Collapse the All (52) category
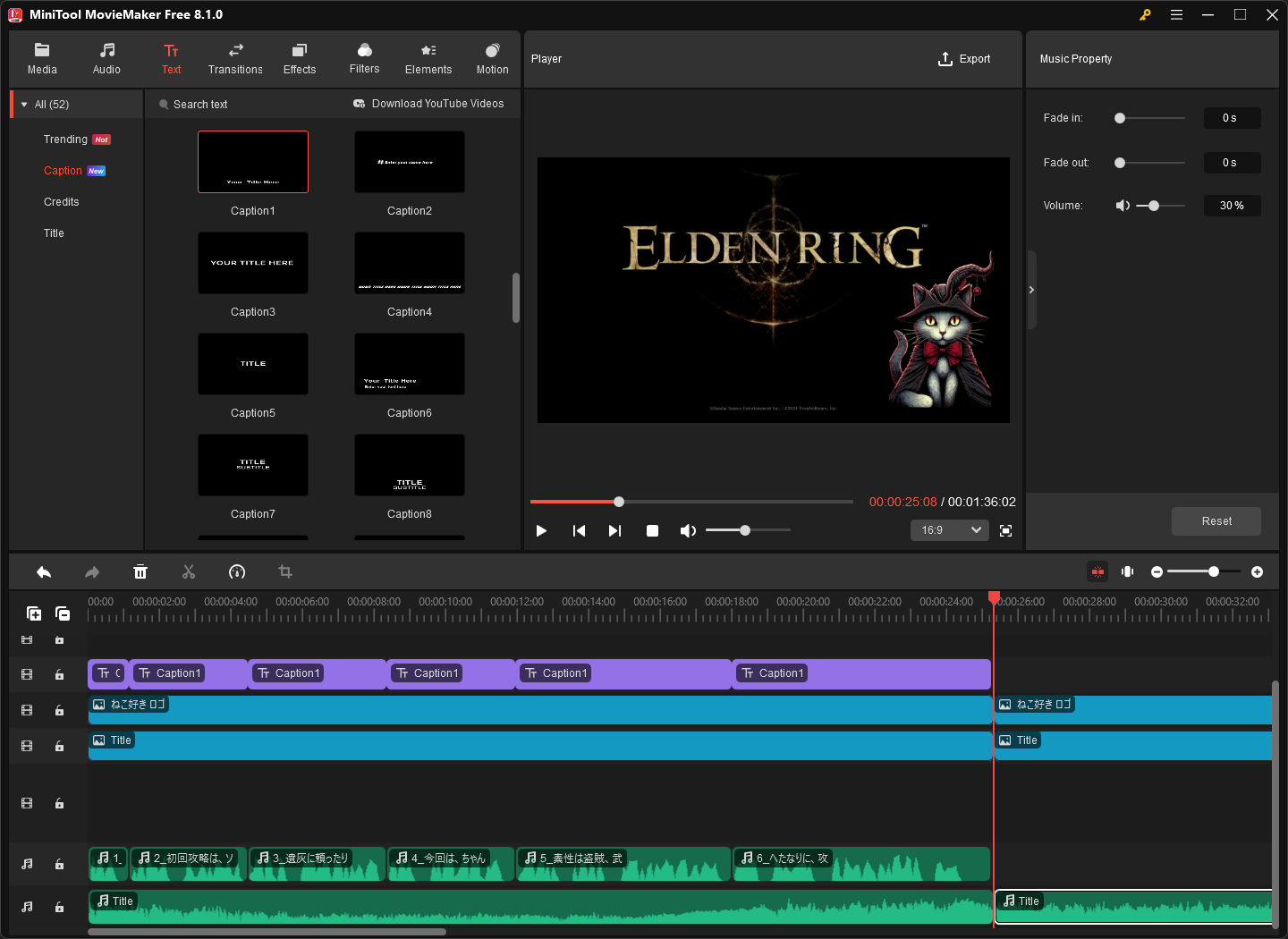Viewport: 1288px width, 939px height. click(24, 105)
